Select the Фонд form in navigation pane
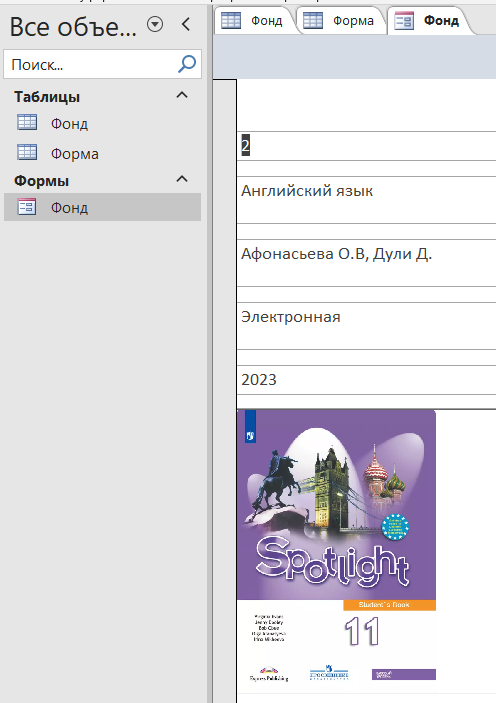The image size is (496, 703). coord(102,207)
